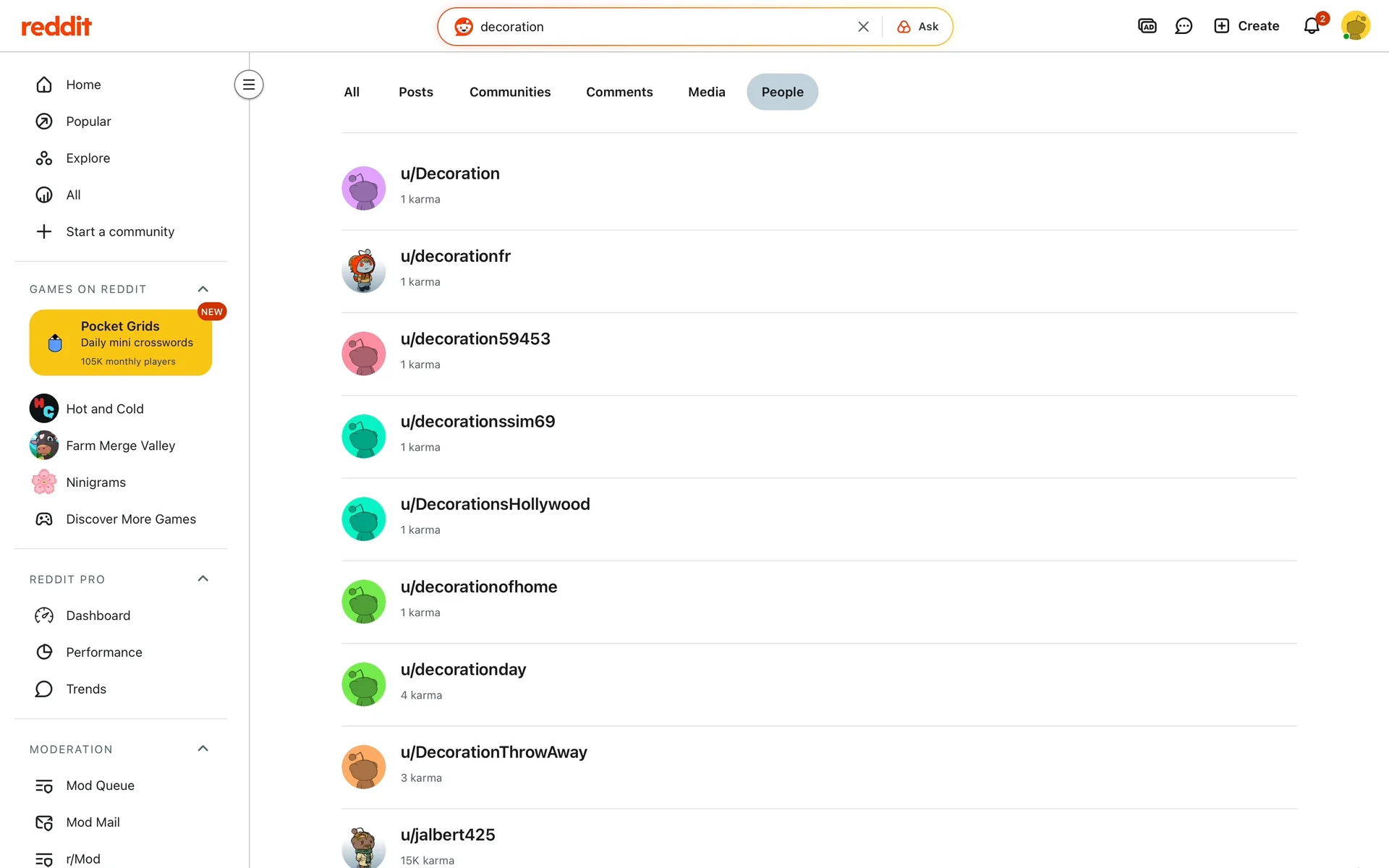The image size is (1389, 868).
Task: Open the user avatar menu
Action: click(1355, 26)
